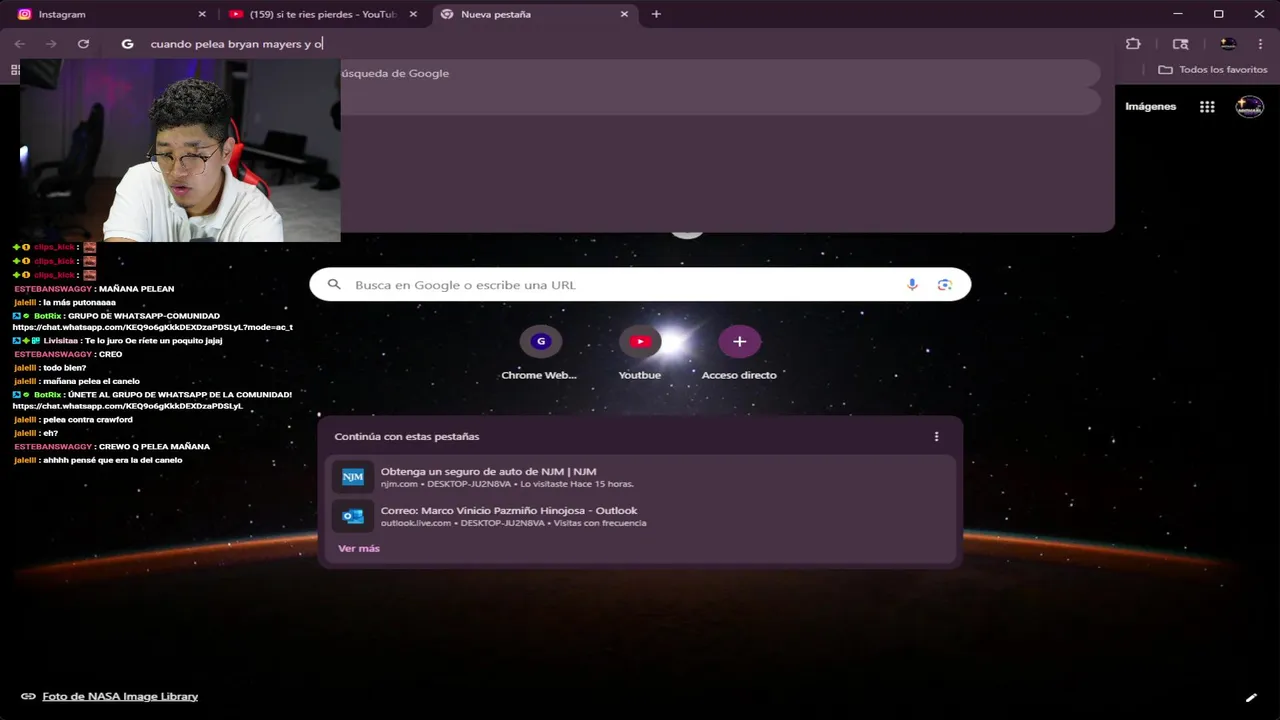Customize Chrome with the pencil icon
Screen dimensions: 1280x720
click(x=1250, y=697)
